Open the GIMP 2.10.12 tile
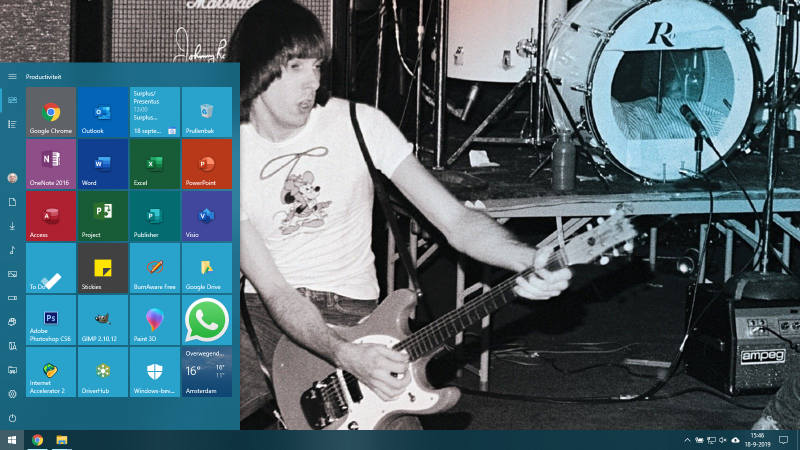The height and width of the screenshot is (450, 800). pyautogui.click(x=103, y=320)
